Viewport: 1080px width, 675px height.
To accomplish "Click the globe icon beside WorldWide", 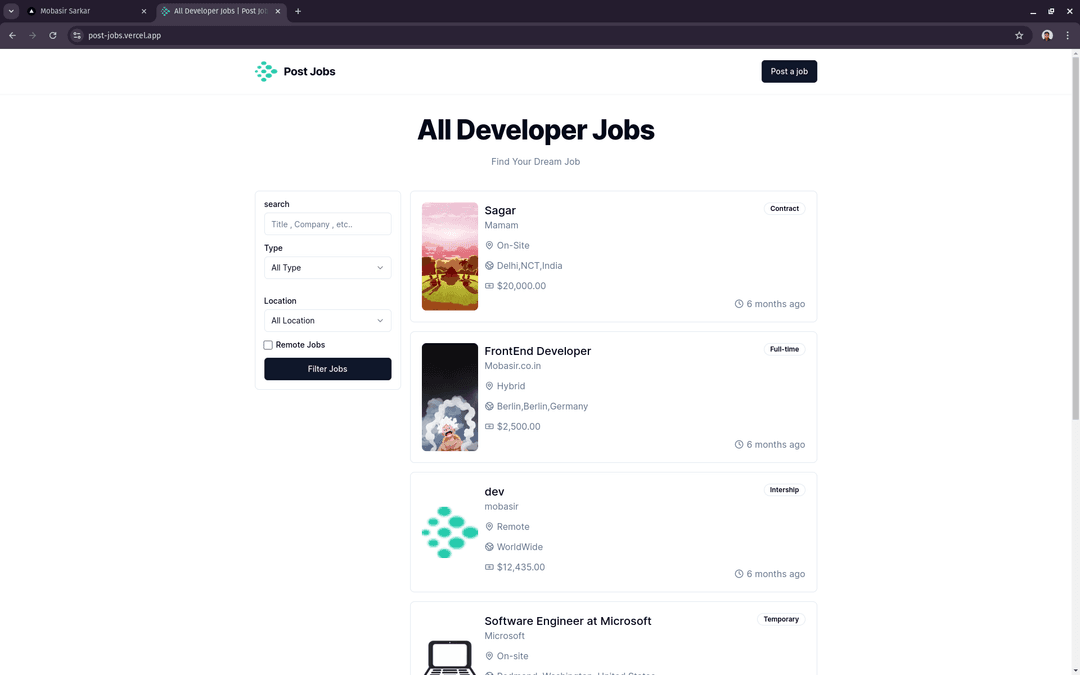I will [x=489, y=547].
